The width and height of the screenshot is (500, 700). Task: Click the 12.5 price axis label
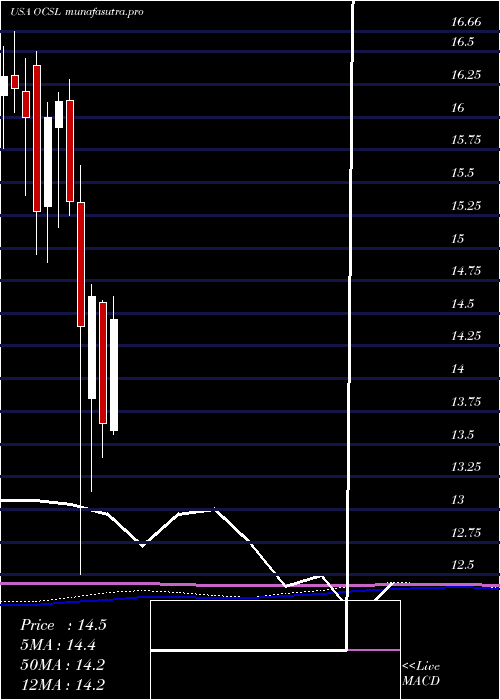462,565
